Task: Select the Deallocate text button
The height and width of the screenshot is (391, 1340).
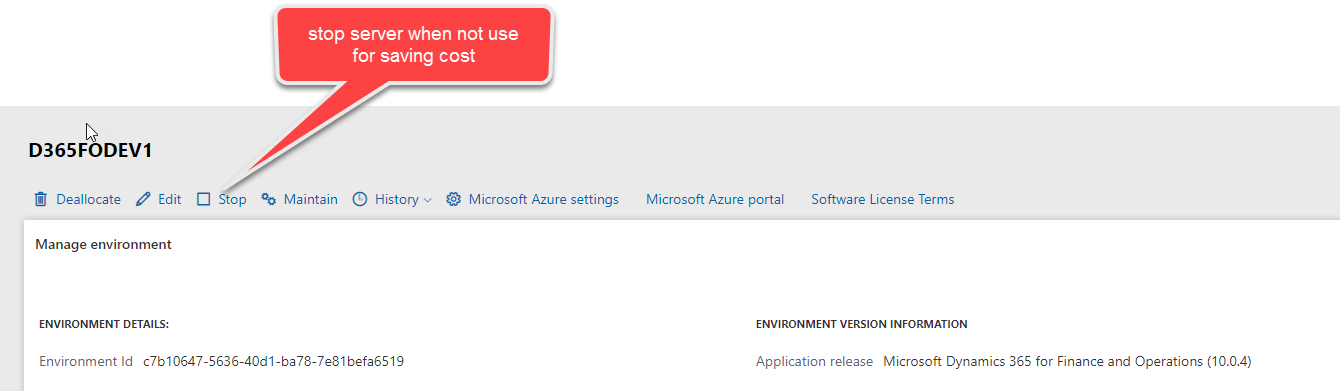Action: (x=88, y=199)
